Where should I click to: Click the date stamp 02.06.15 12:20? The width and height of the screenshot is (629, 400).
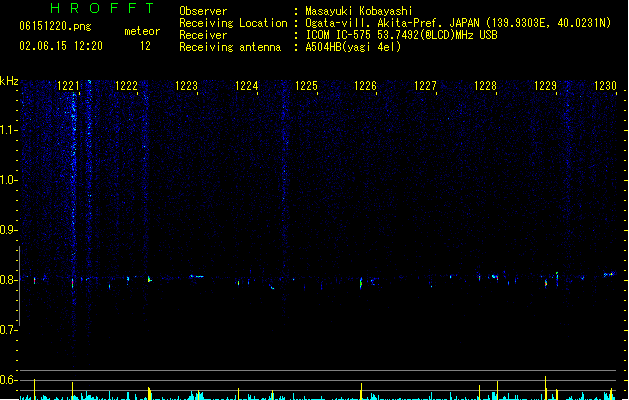point(61,46)
